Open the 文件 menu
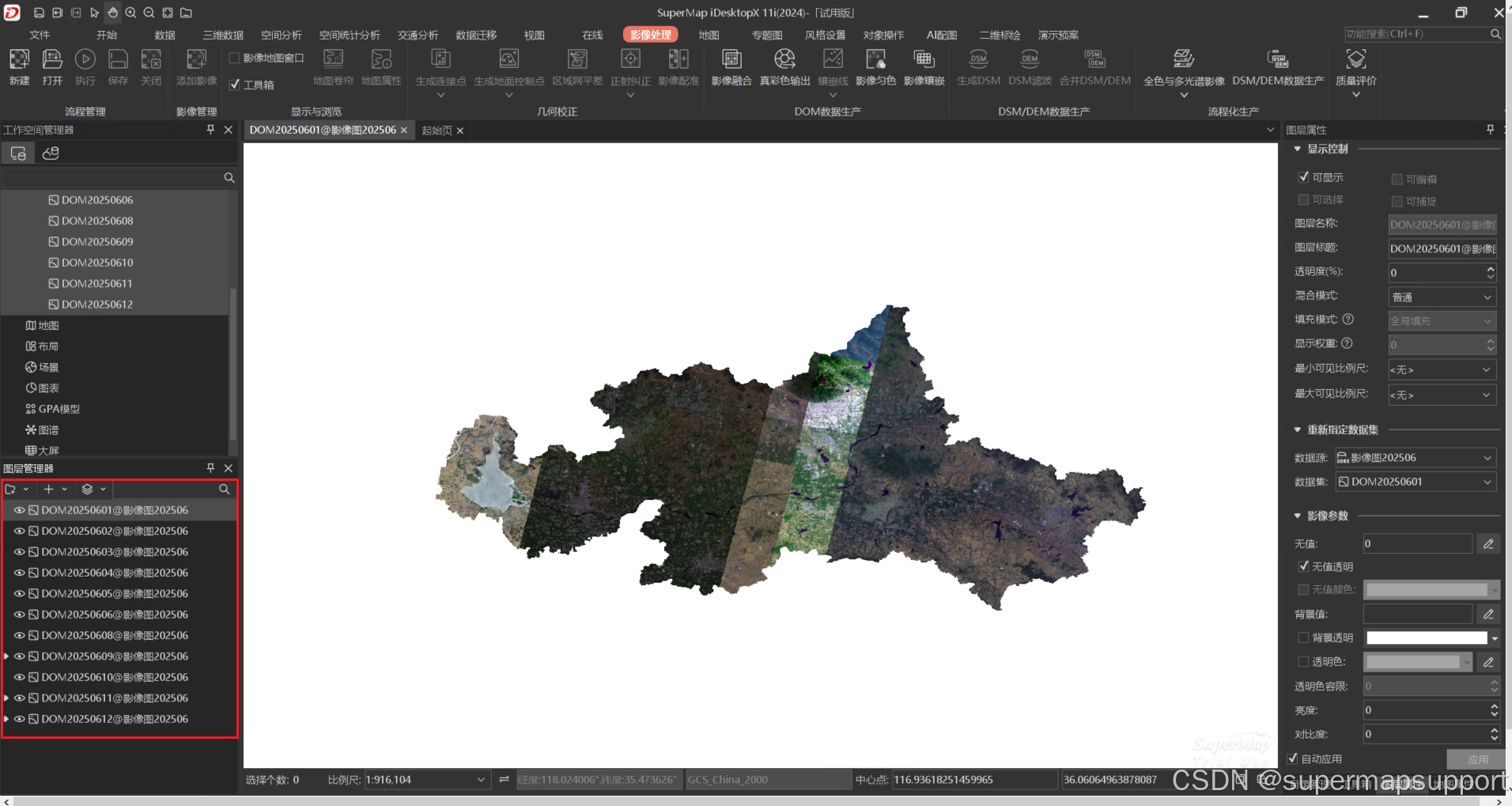Image resolution: width=1512 pixels, height=806 pixels. (x=40, y=35)
